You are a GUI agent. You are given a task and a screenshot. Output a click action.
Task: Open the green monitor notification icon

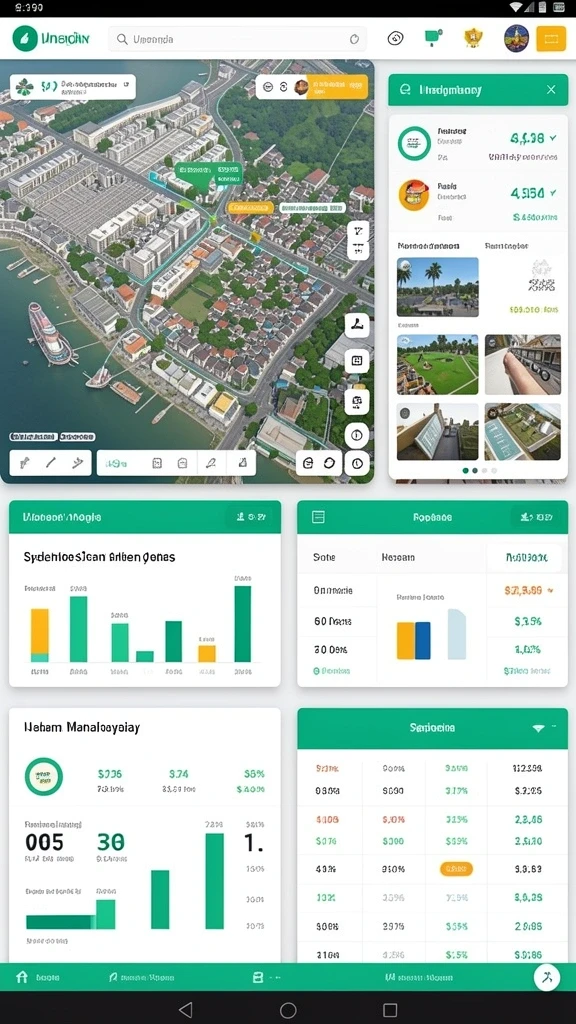tap(432, 38)
